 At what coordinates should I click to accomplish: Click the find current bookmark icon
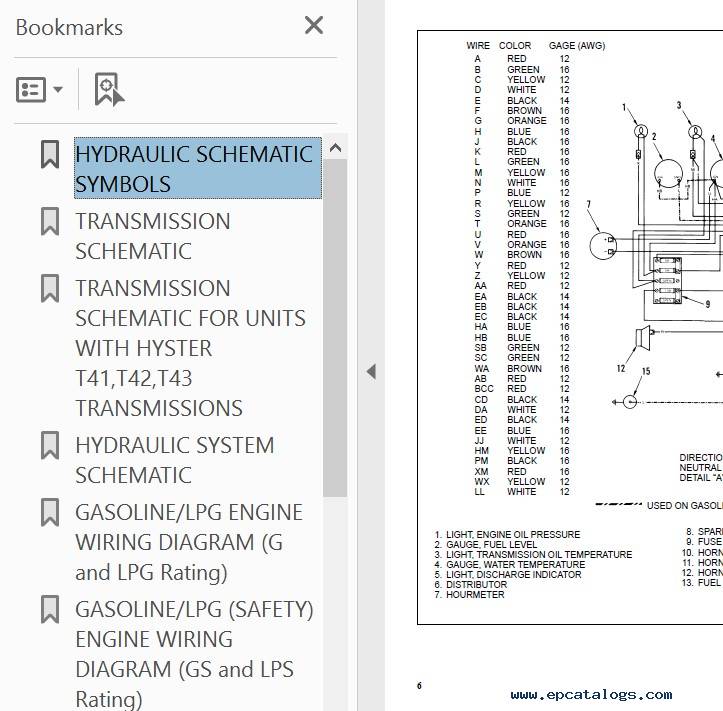[109, 89]
